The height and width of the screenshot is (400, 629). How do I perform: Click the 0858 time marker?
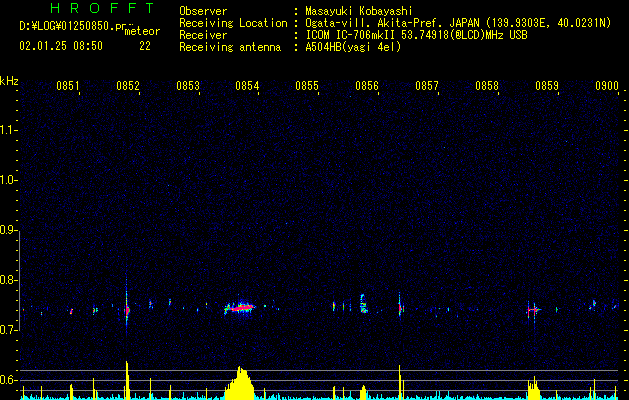(487, 86)
